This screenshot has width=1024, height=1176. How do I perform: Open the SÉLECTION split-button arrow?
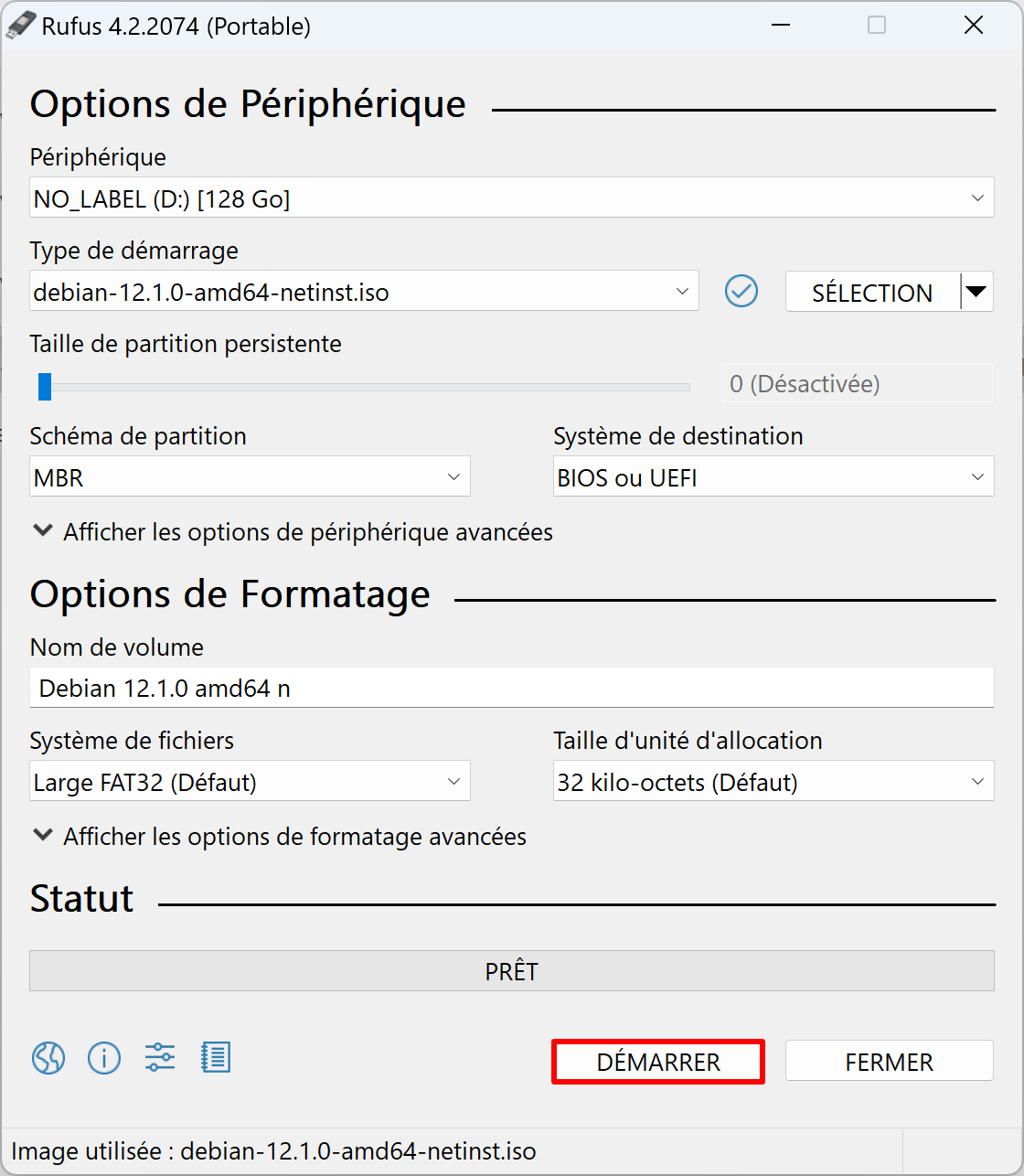tap(976, 293)
